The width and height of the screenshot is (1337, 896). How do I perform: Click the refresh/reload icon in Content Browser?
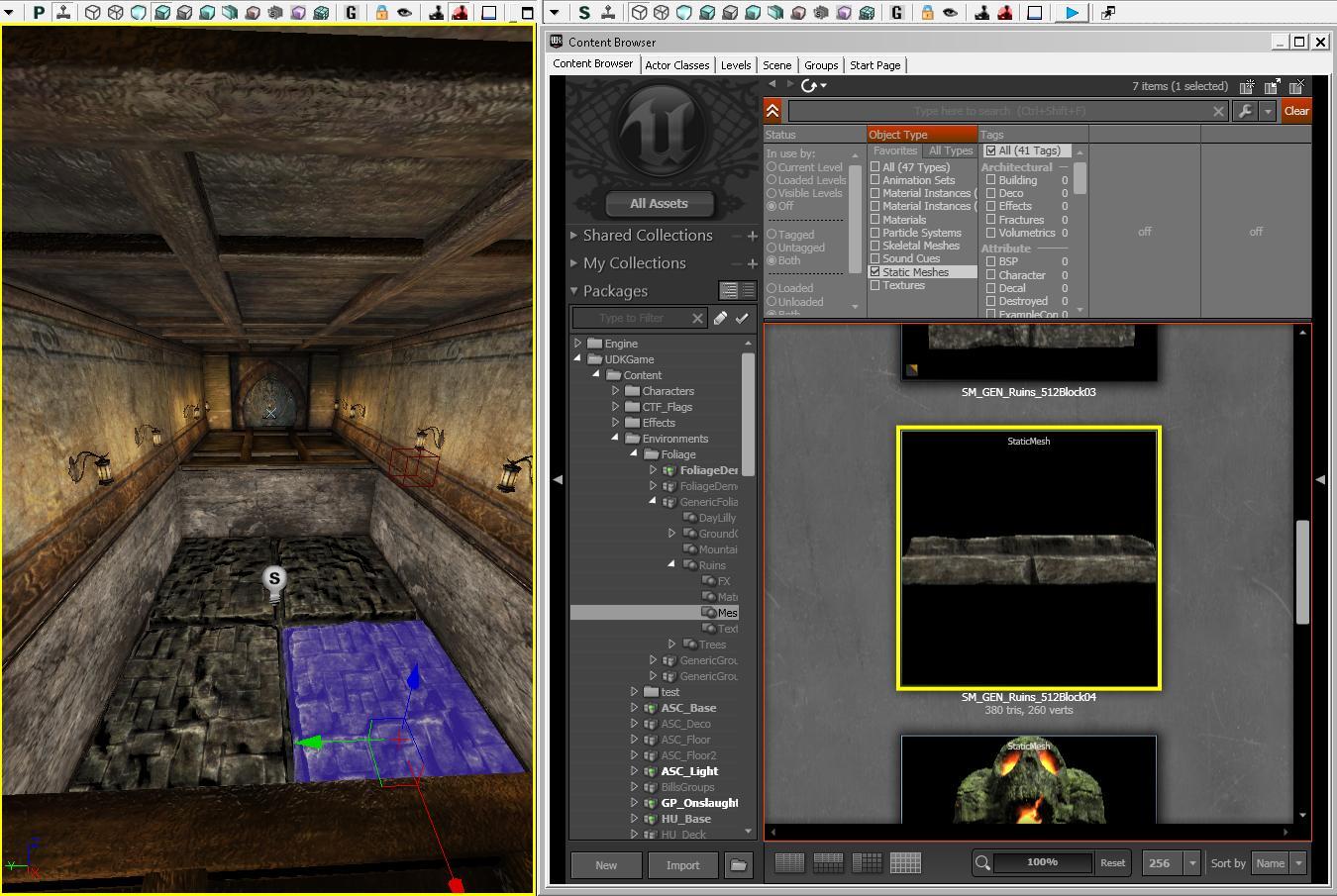[x=809, y=86]
